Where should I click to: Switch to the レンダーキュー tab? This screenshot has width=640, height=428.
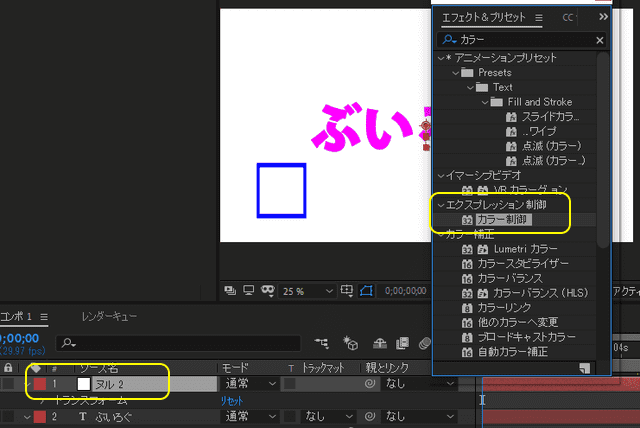click(x=109, y=317)
